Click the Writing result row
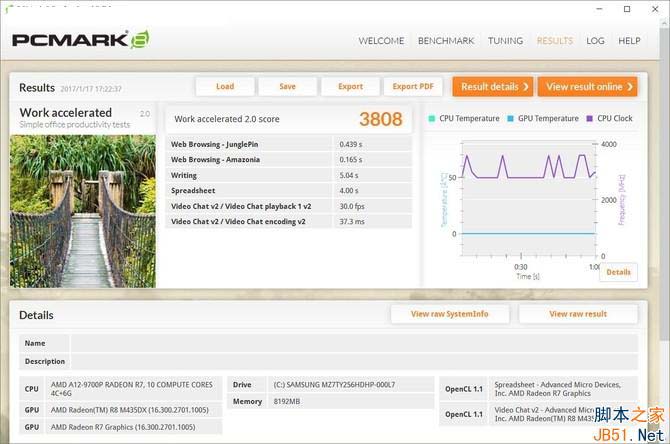670x444 pixels. click(x=289, y=175)
